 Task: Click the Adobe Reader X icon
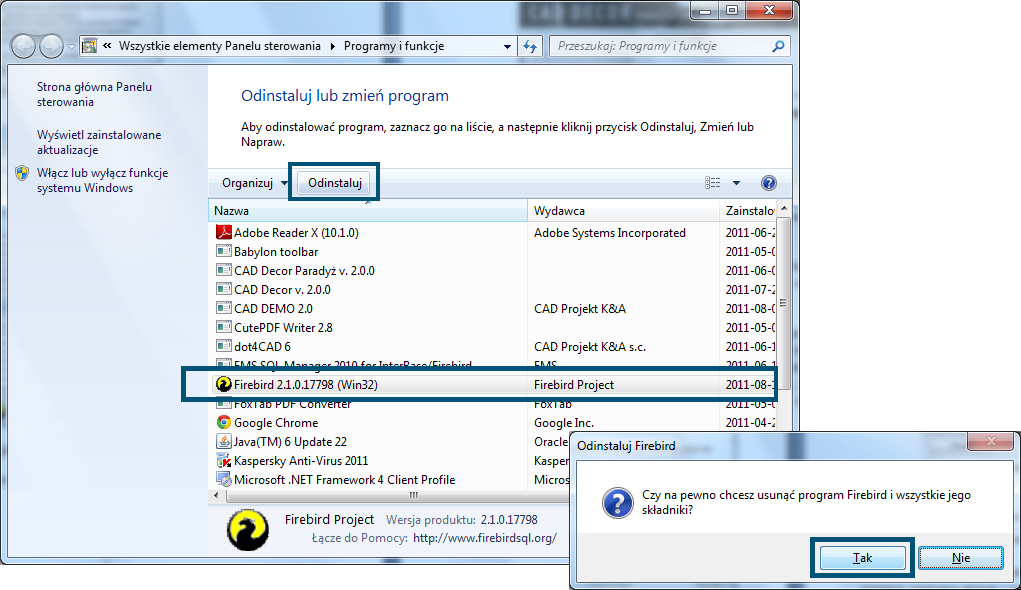pyautogui.click(x=223, y=232)
